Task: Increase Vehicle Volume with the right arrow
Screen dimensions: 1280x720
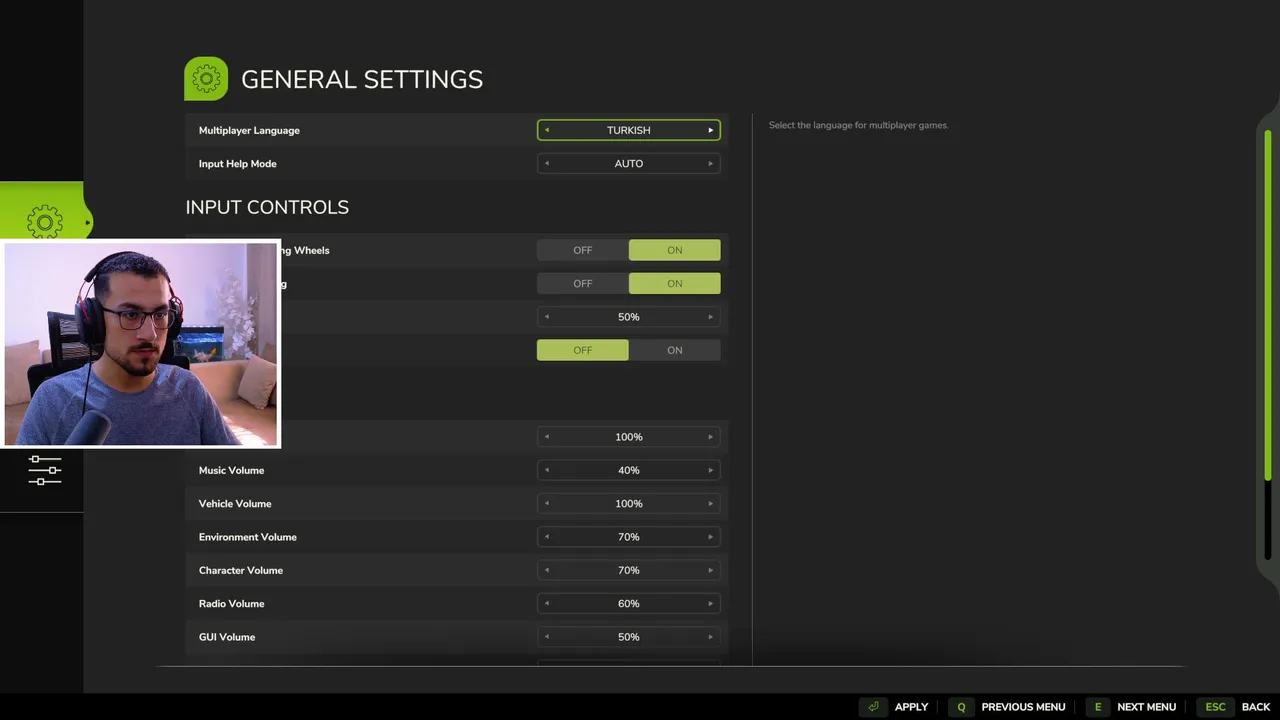Action: point(711,504)
